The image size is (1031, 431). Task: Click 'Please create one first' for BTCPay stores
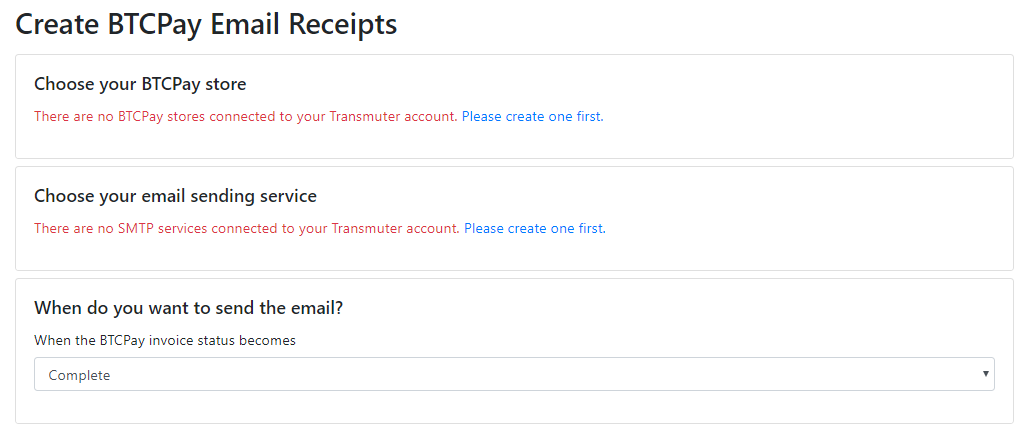click(x=533, y=117)
